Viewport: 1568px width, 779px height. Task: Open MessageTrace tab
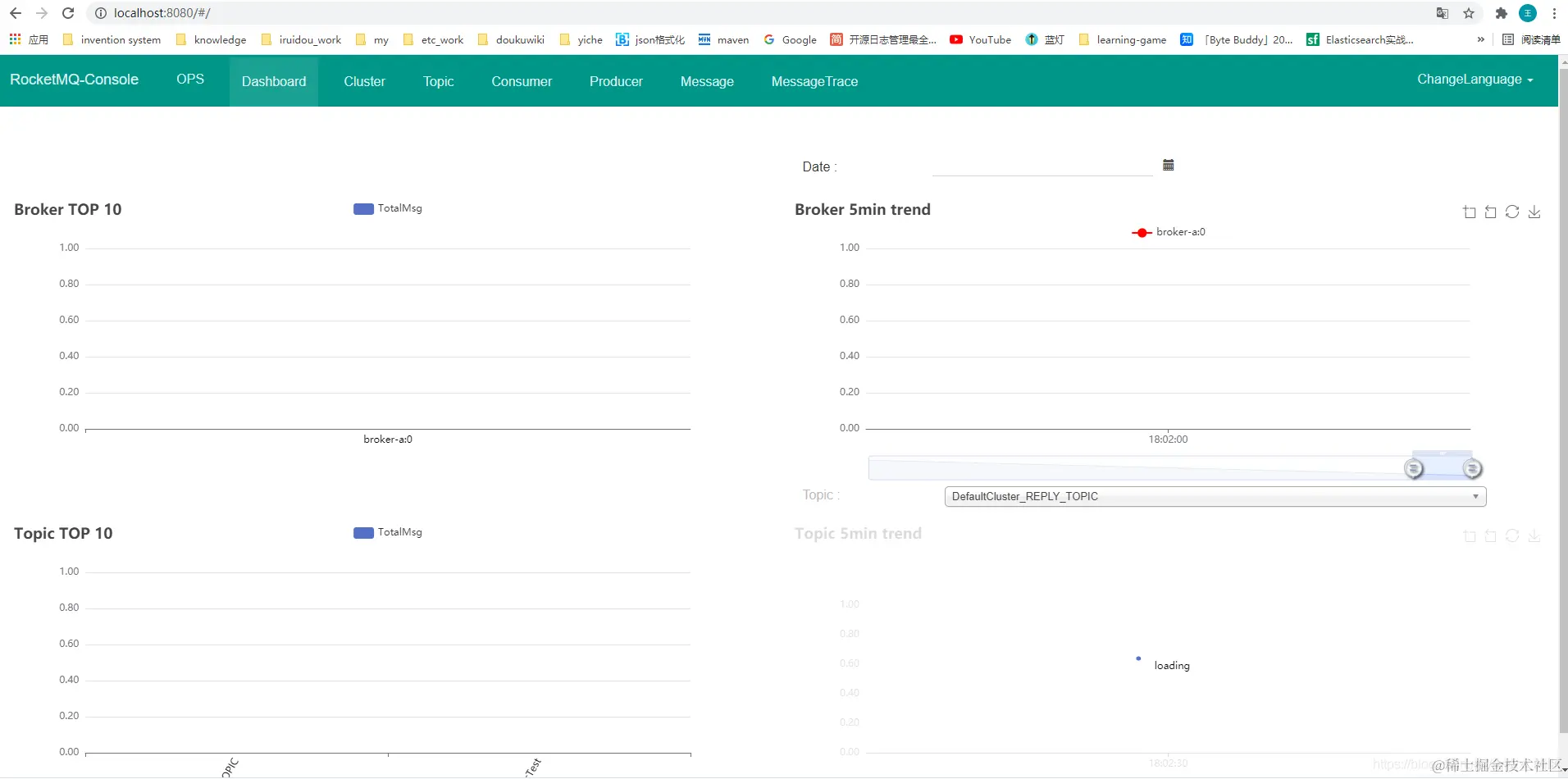point(814,81)
